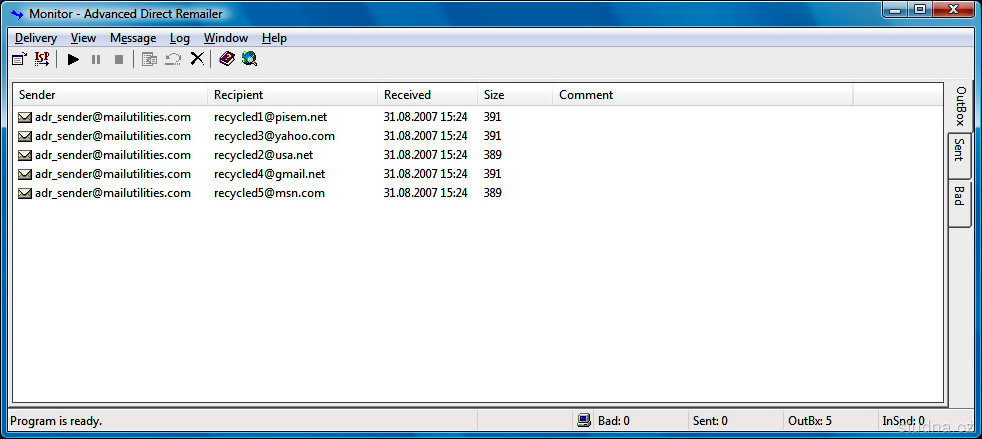Viewport: 982px width, 439px height.
Task: Click envelope icon of recycled5@msn.com row
Action: click(x=24, y=193)
